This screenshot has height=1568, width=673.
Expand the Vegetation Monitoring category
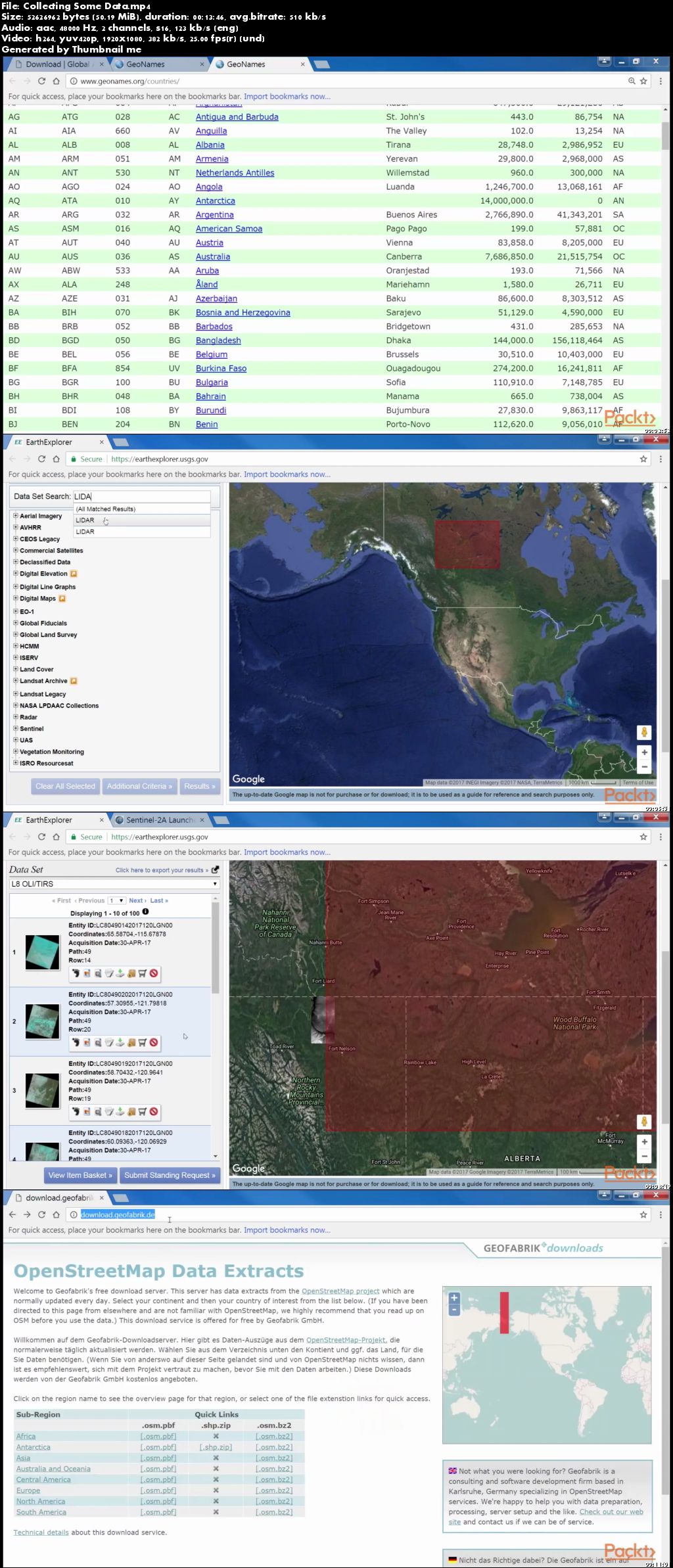[15, 751]
